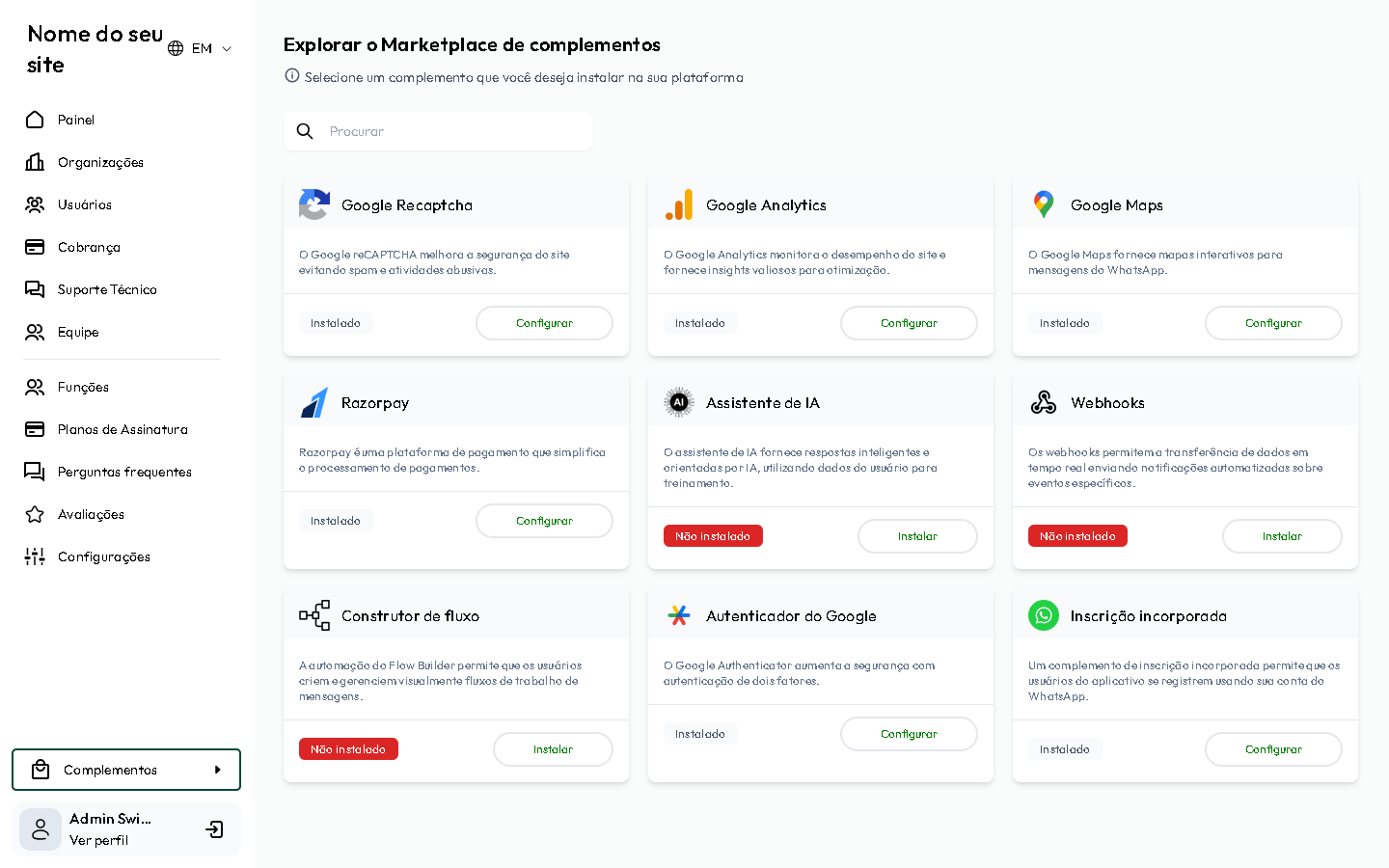Open the Painel menu item
This screenshot has height=868, width=1389.
click(x=76, y=120)
